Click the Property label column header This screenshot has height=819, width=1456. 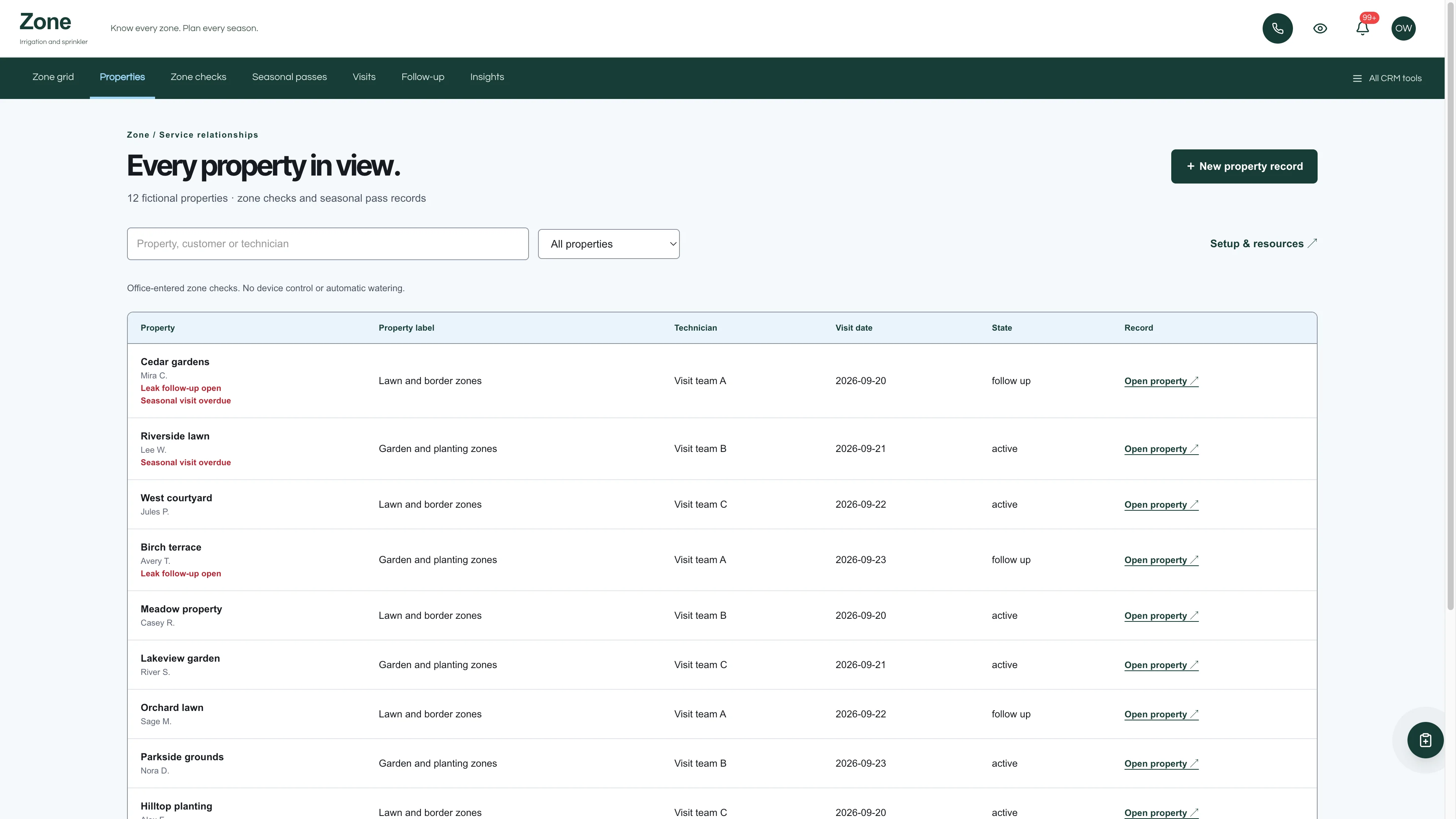coord(406,328)
